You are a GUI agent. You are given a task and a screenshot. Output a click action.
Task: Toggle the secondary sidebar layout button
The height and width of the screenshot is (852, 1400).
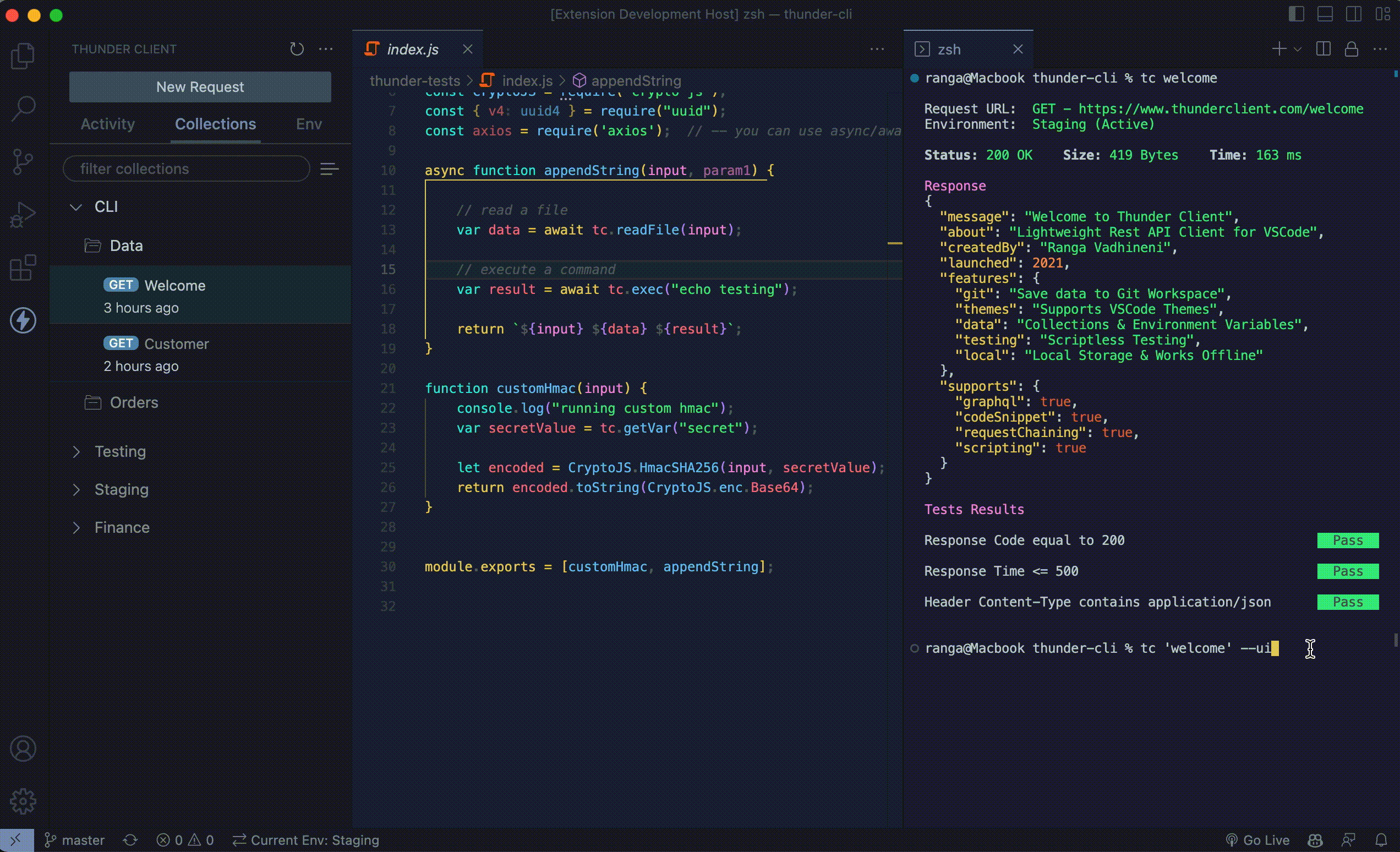tap(1354, 14)
